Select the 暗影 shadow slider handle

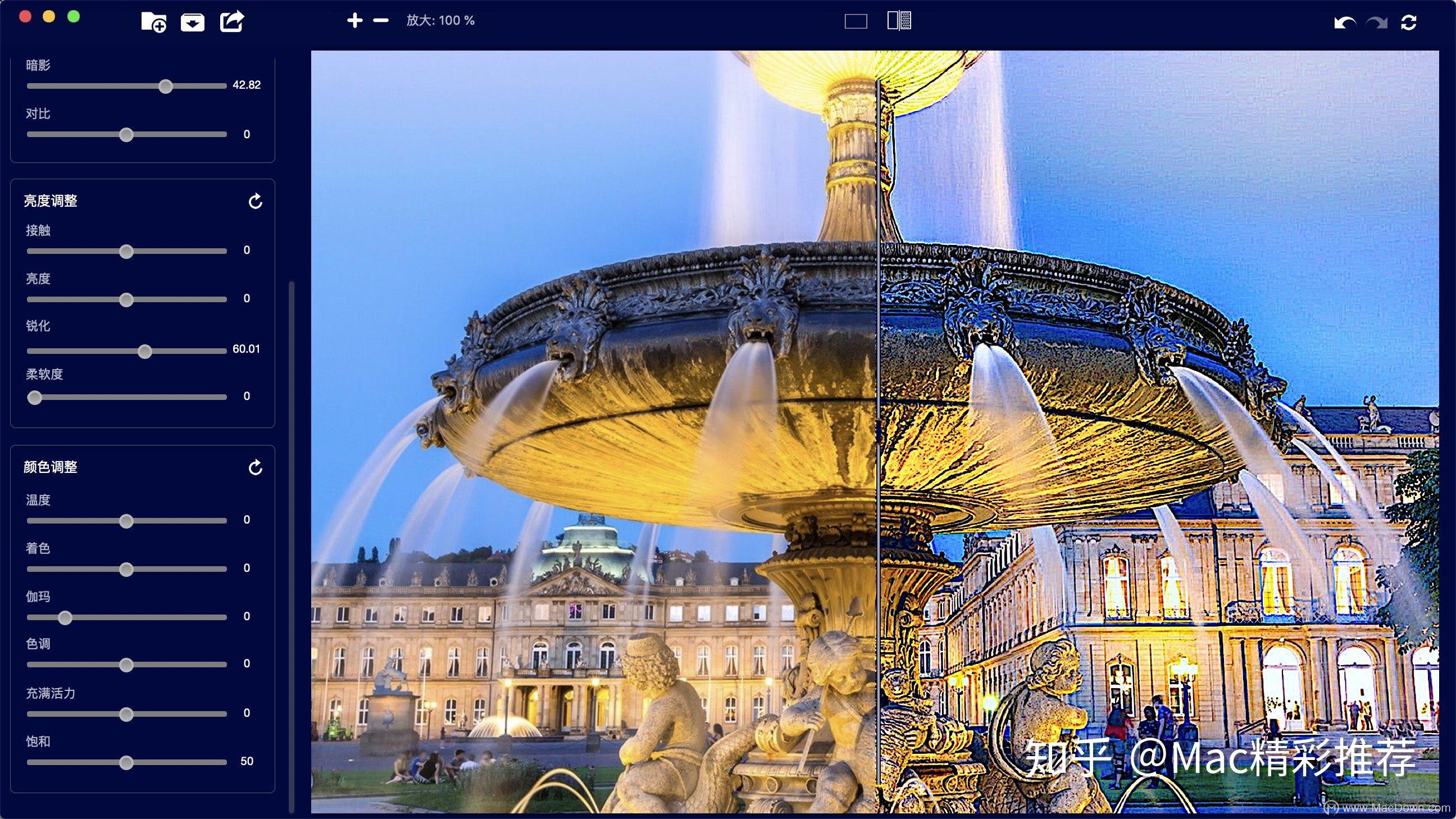coord(166,86)
